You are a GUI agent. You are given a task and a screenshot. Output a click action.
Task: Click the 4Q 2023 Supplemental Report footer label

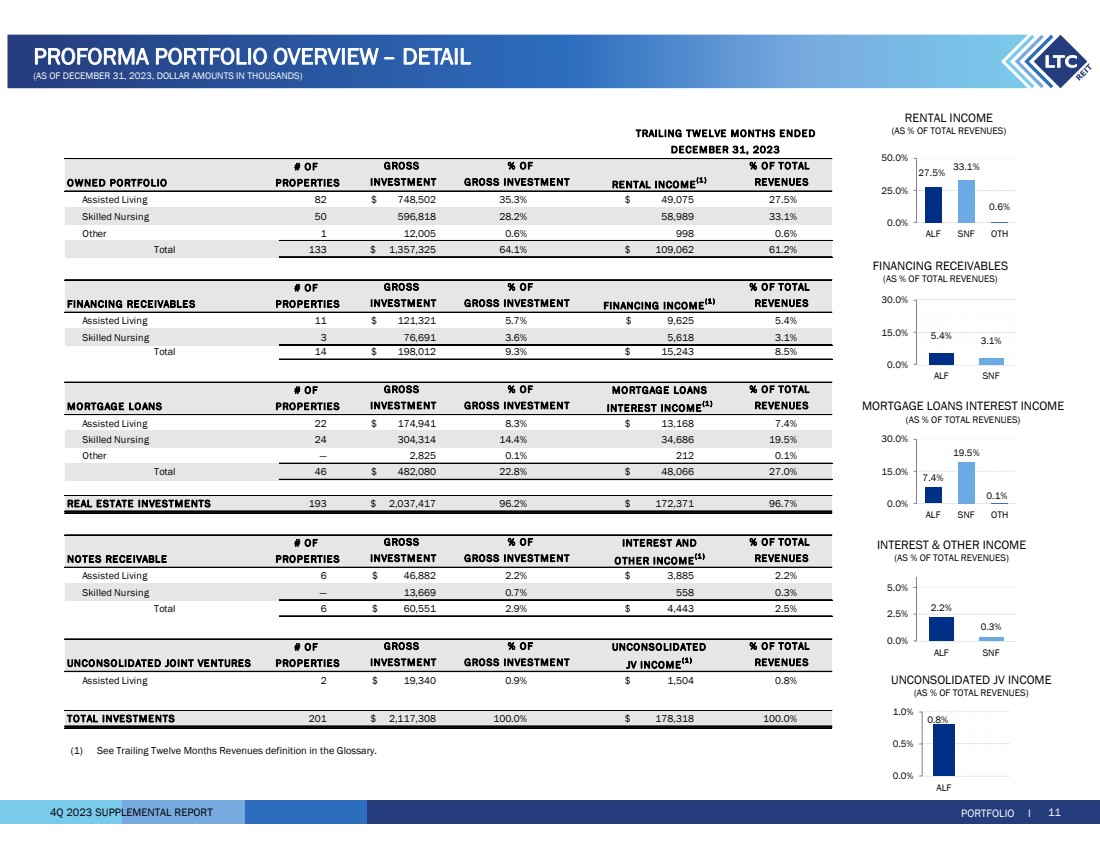[x=131, y=812]
